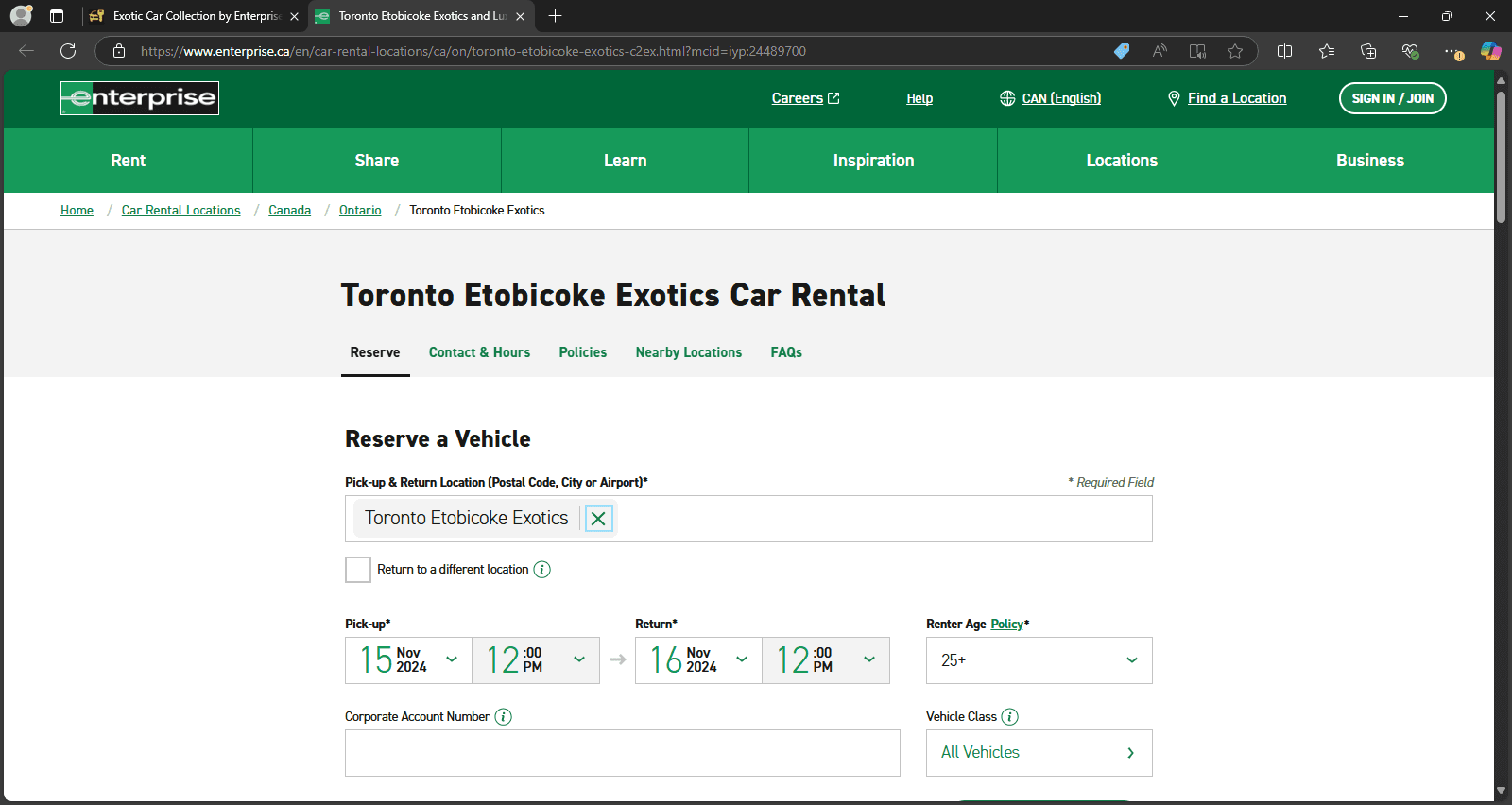Click the page vertical scrollbar thumb

click(x=1501, y=156)
